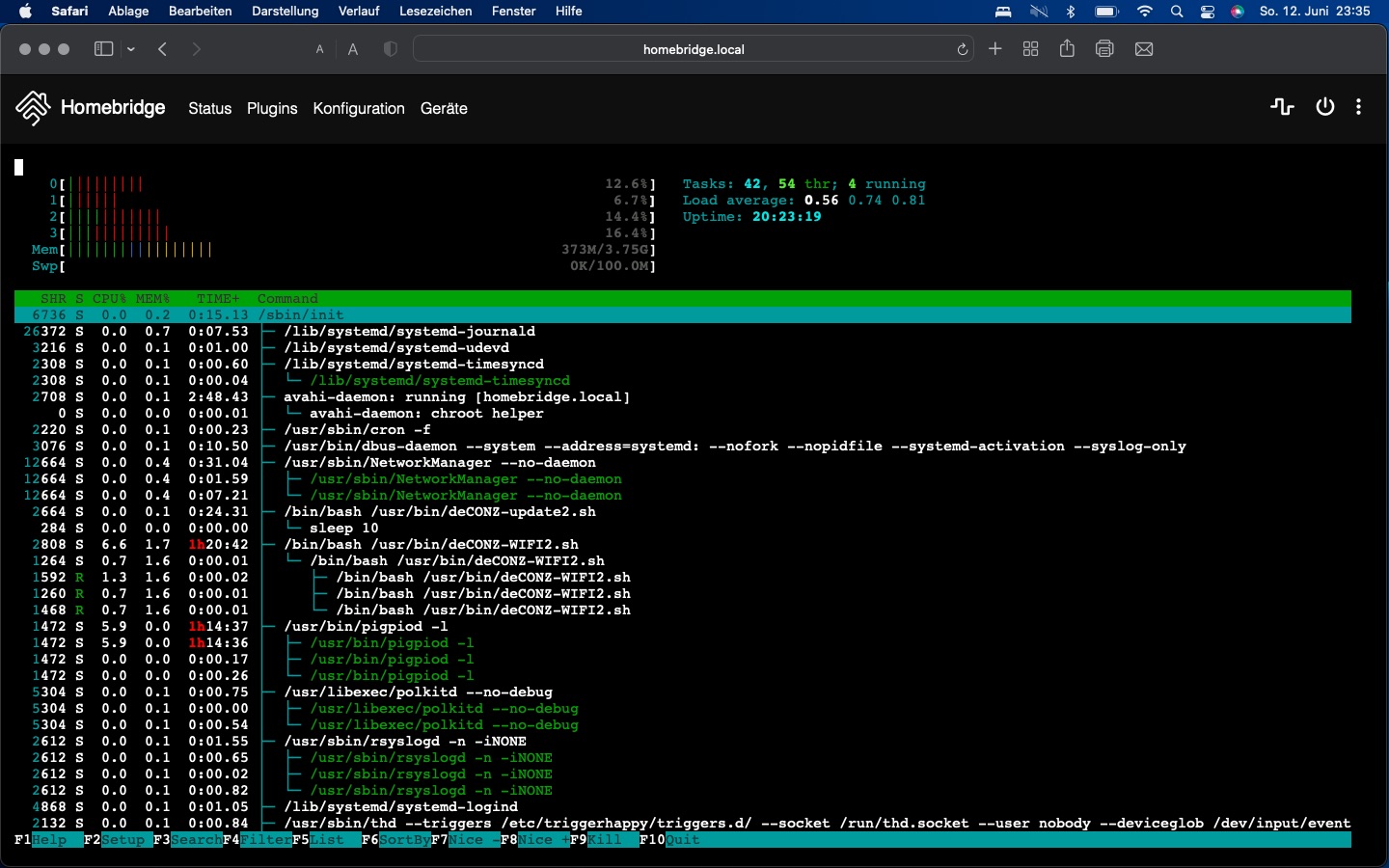
Task: Open Konfiguration in the navigation bar
Action: (359, 109)
